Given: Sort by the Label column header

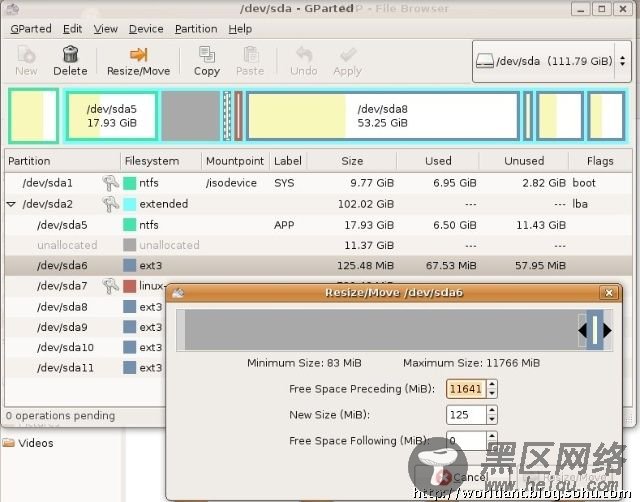Looking at the screenshot, I should [288, 161].
